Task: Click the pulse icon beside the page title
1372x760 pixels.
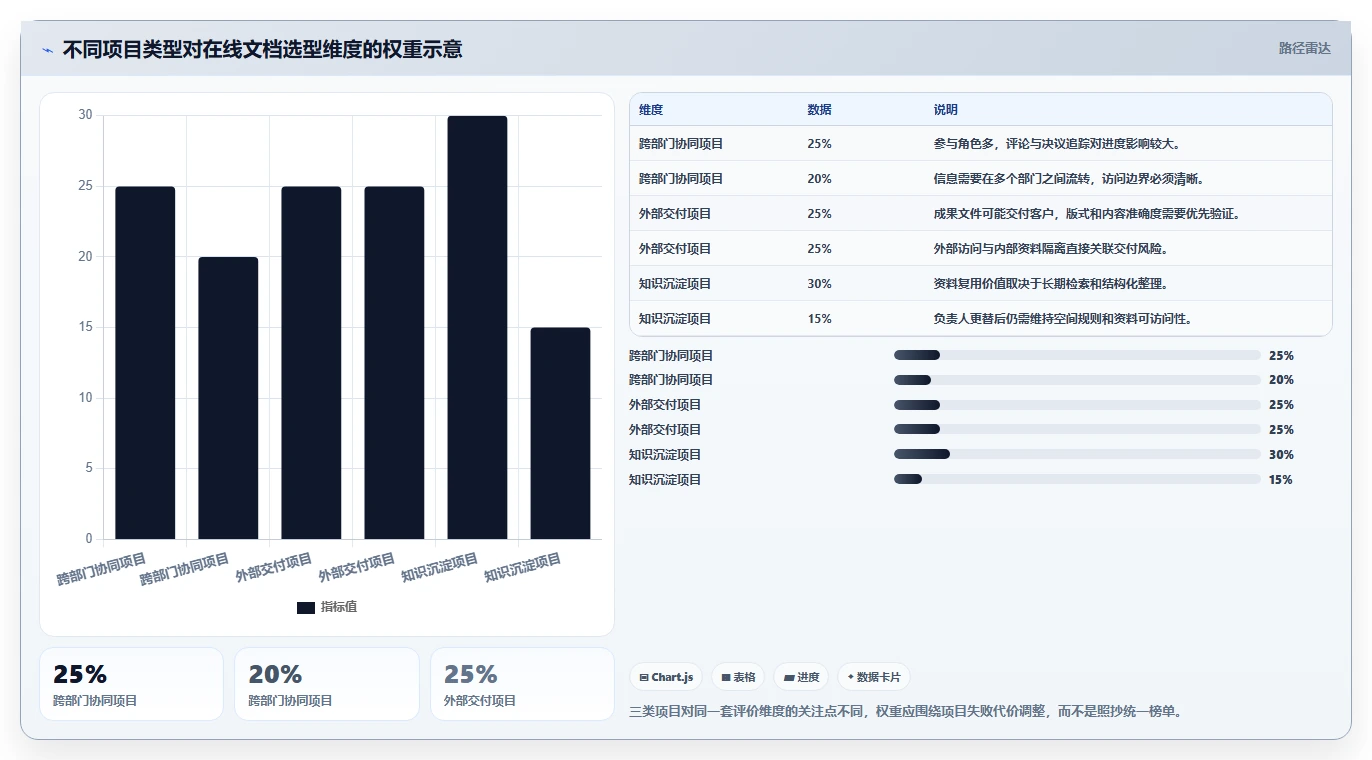Action: coord(47,50)
